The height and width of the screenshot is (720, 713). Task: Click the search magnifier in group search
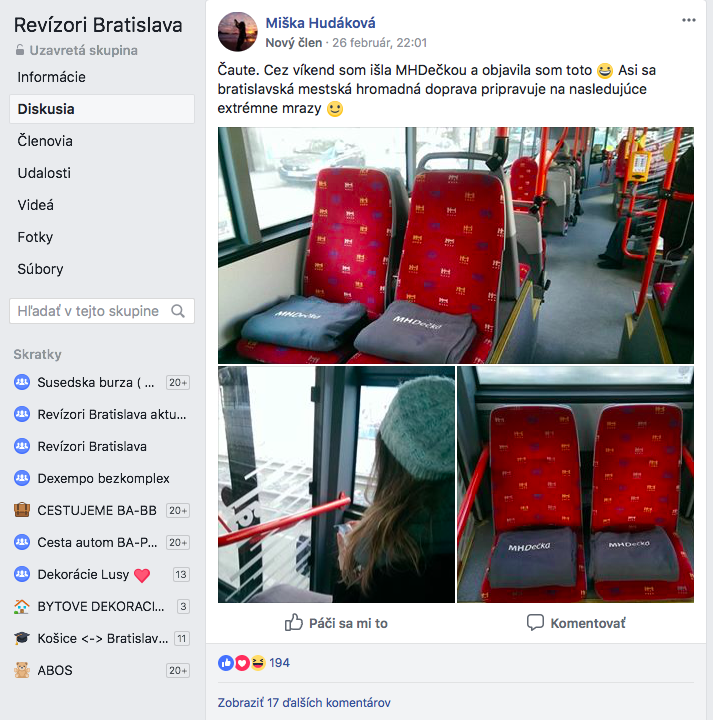[178, 311]
